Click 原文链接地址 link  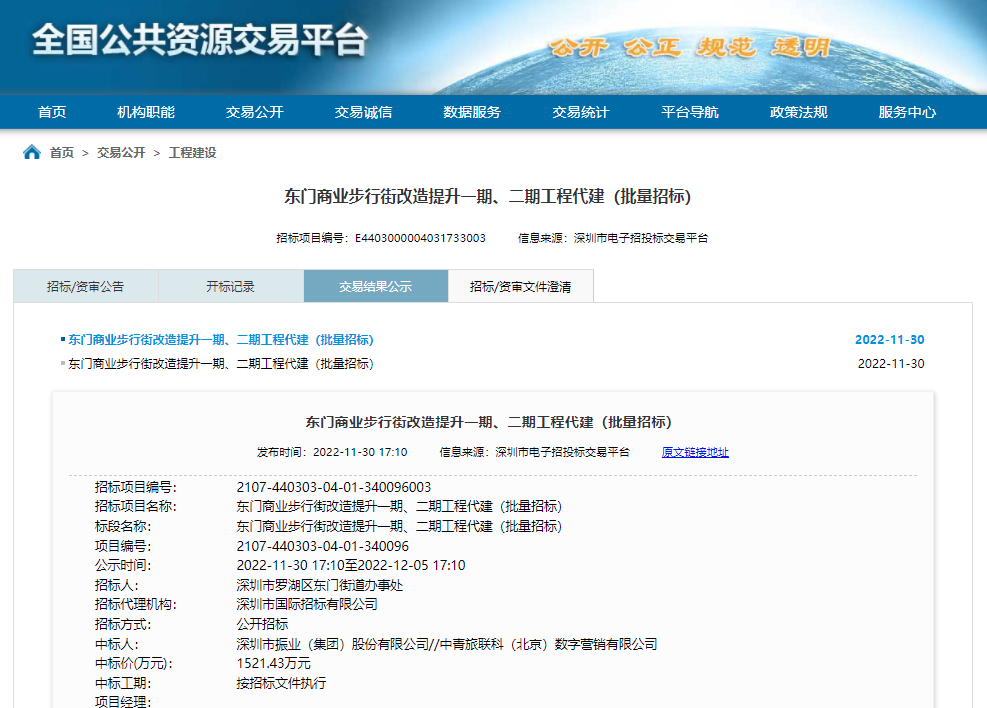click(x=695, y=452)
